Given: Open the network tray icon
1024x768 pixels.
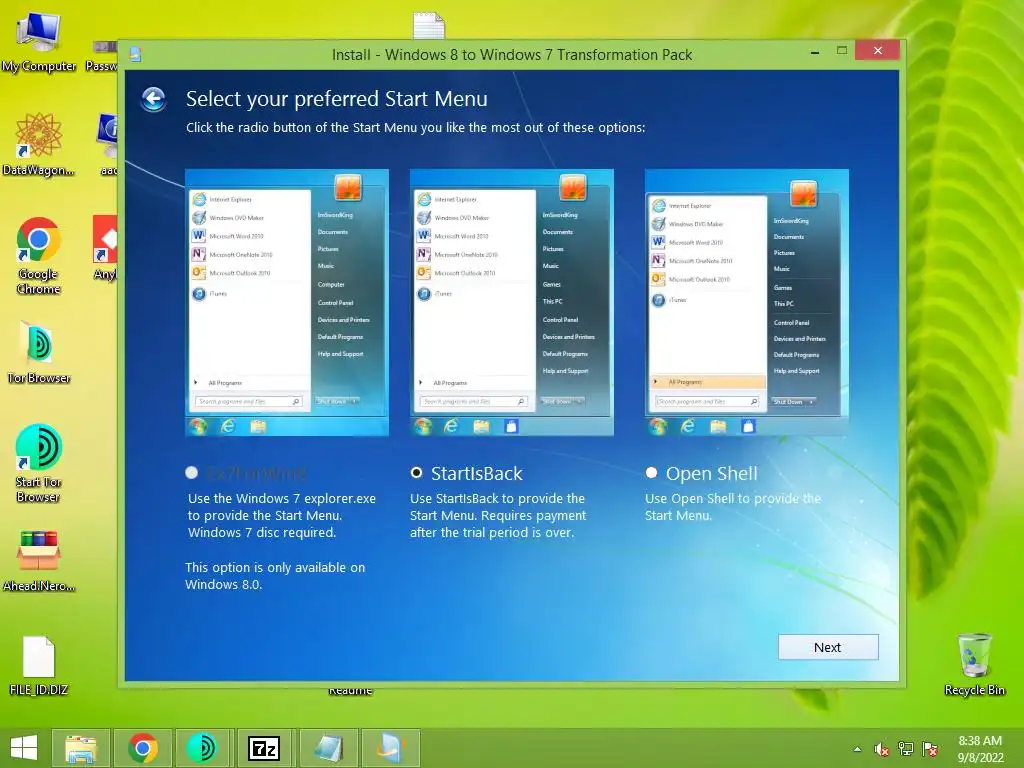Looking at the screenshot, I should (x=906, y=749).
